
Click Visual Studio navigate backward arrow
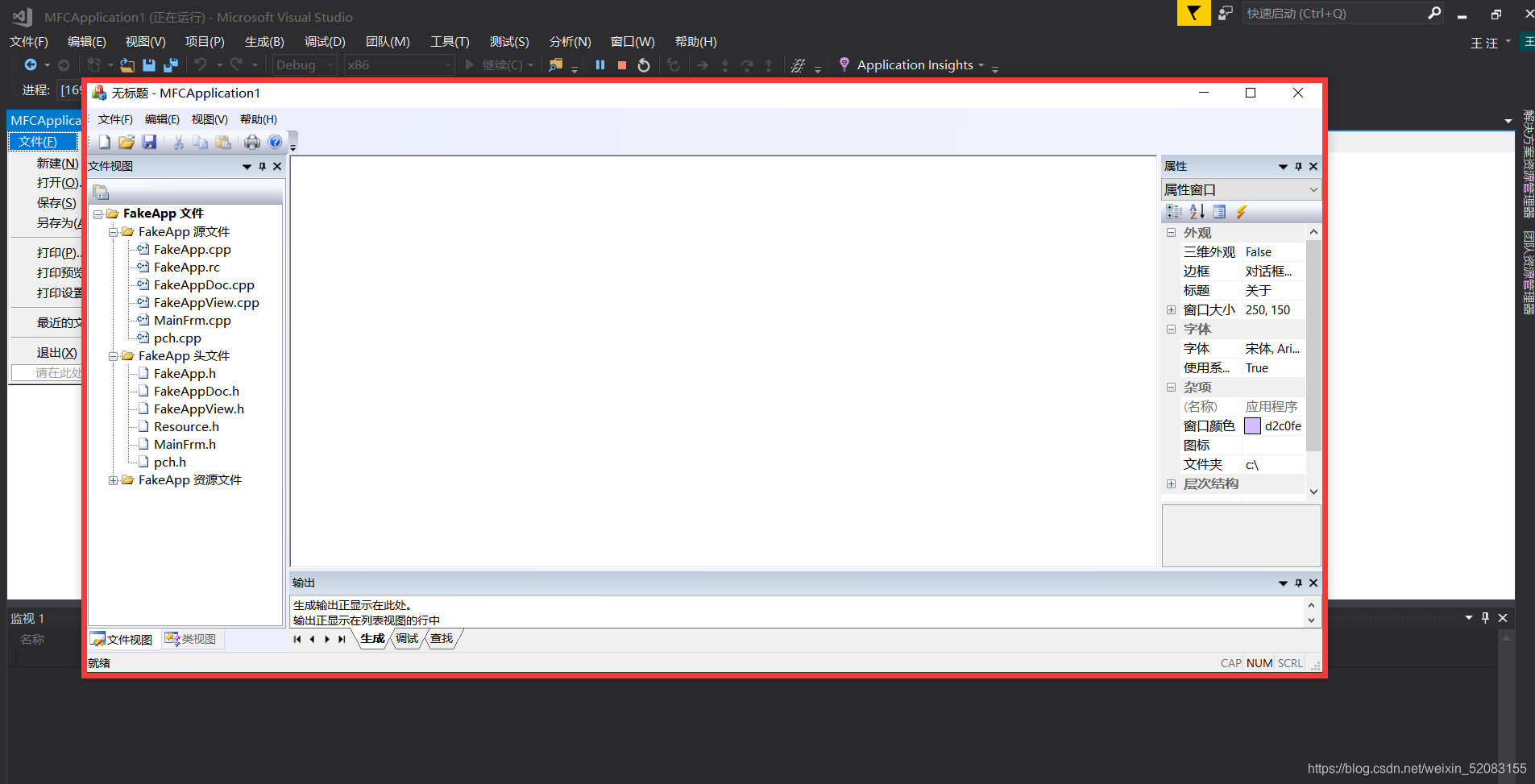tap(31, 64)
